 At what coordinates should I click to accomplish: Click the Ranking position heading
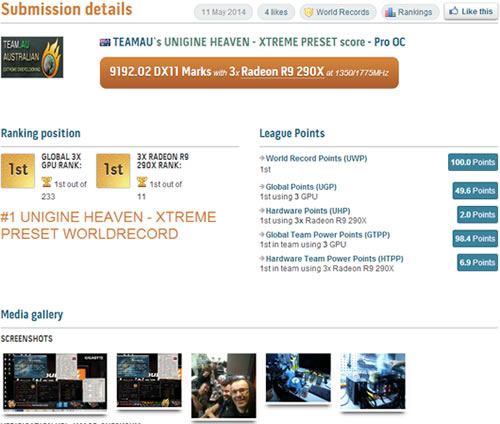(41, 133)
